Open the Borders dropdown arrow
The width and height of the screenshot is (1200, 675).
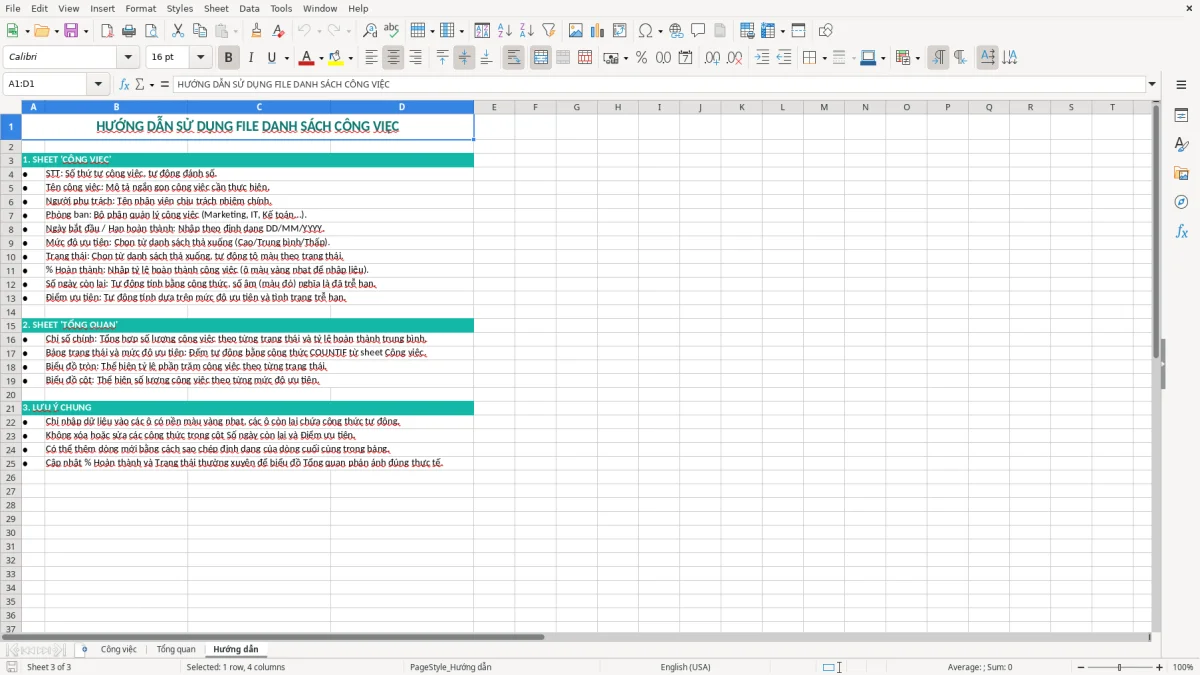pyautogui.click(x=824, y=58)
